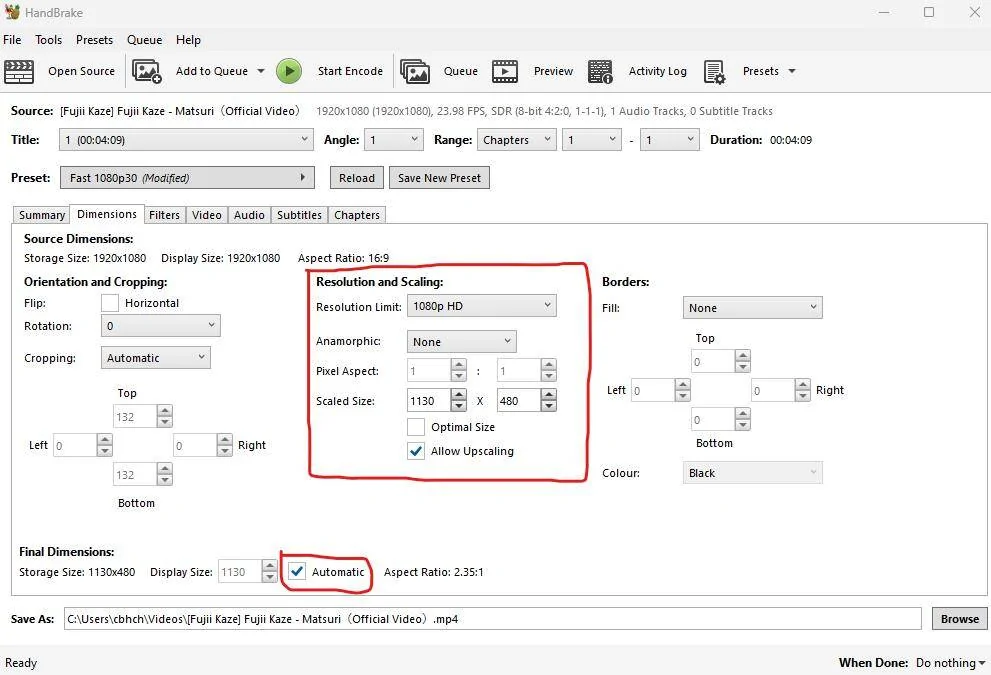991x675 pixels.
Task: Click the cropping Top stepper arrows
Action: click(164, 416)
